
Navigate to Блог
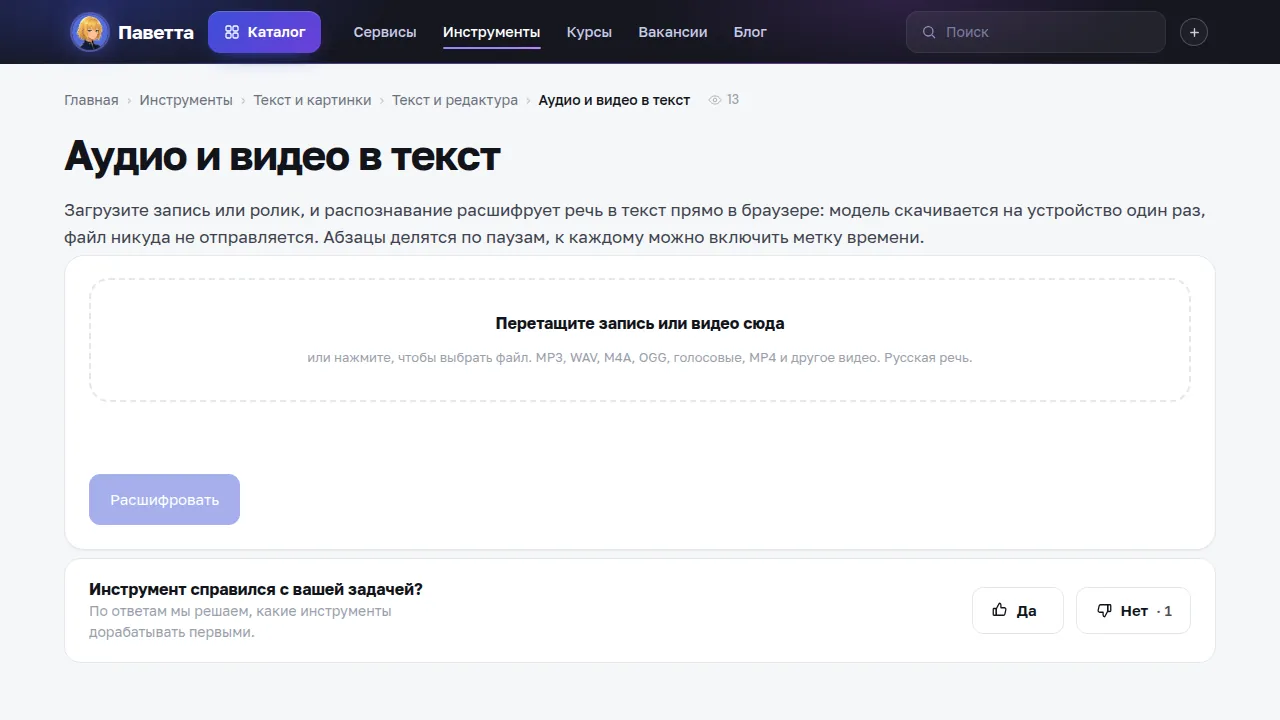[750, 32]
